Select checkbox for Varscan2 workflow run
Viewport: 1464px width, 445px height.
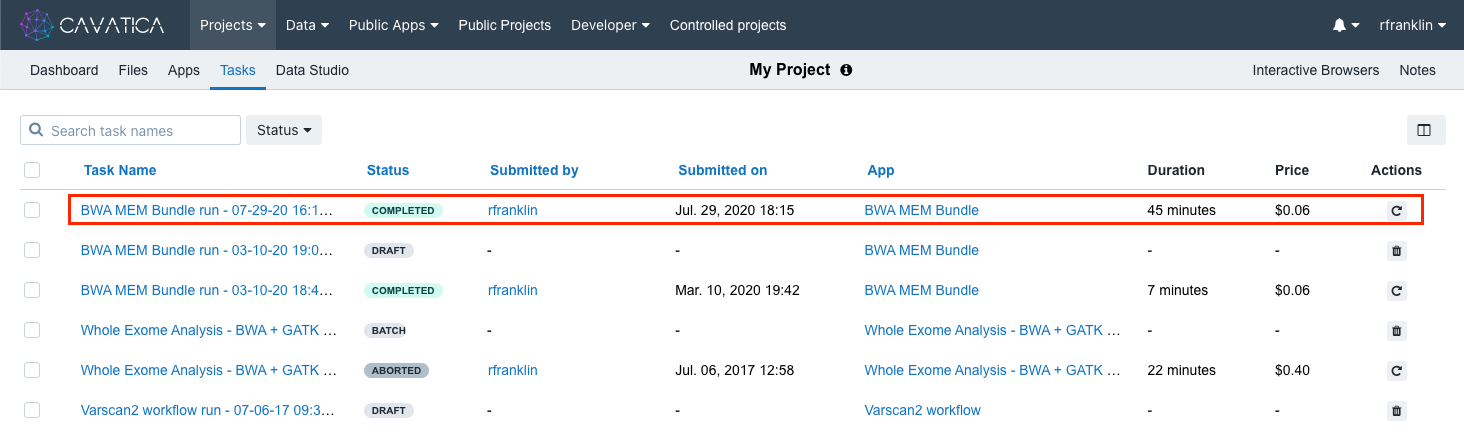(x=32, y=410)
